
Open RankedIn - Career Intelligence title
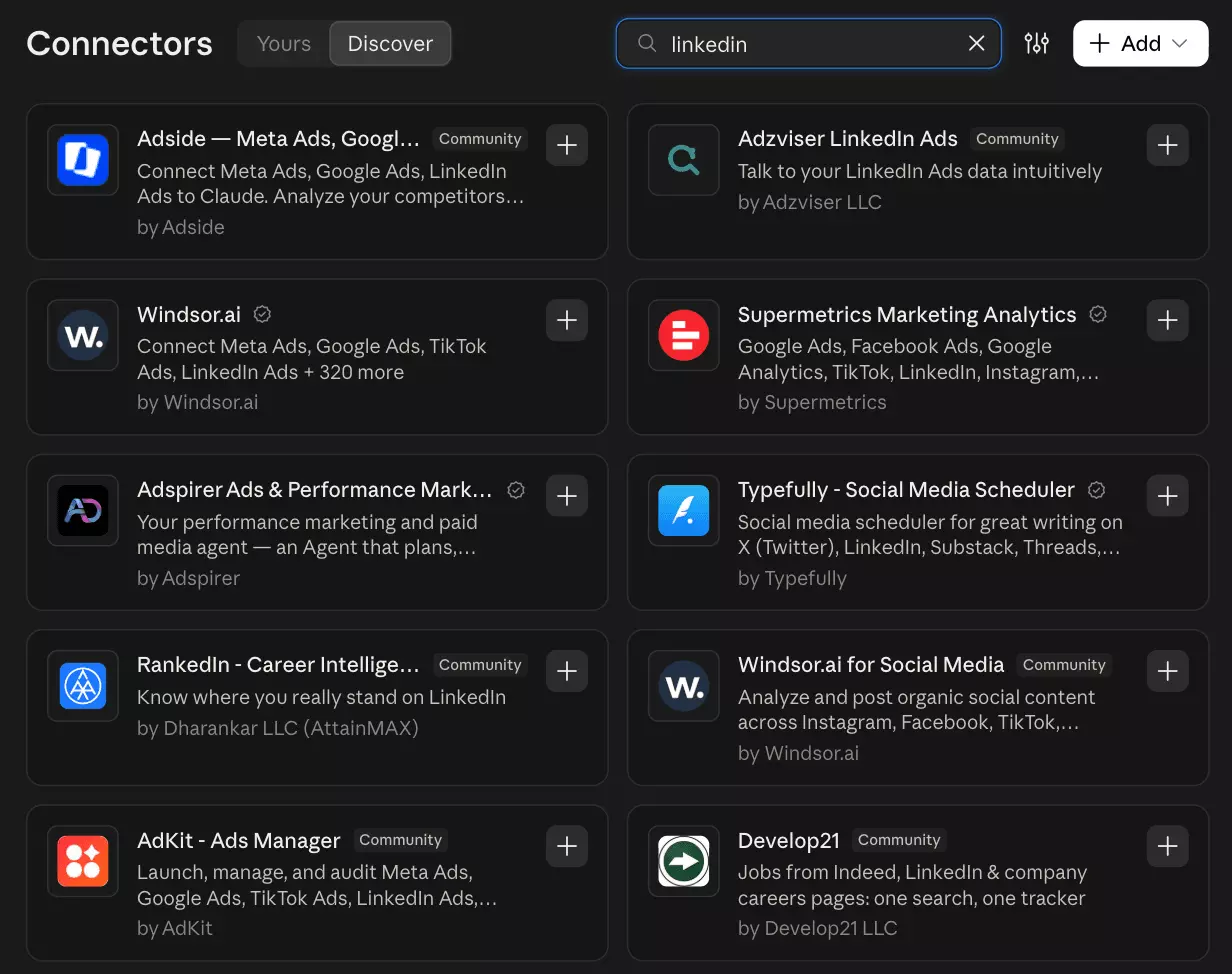coord(278,665)
